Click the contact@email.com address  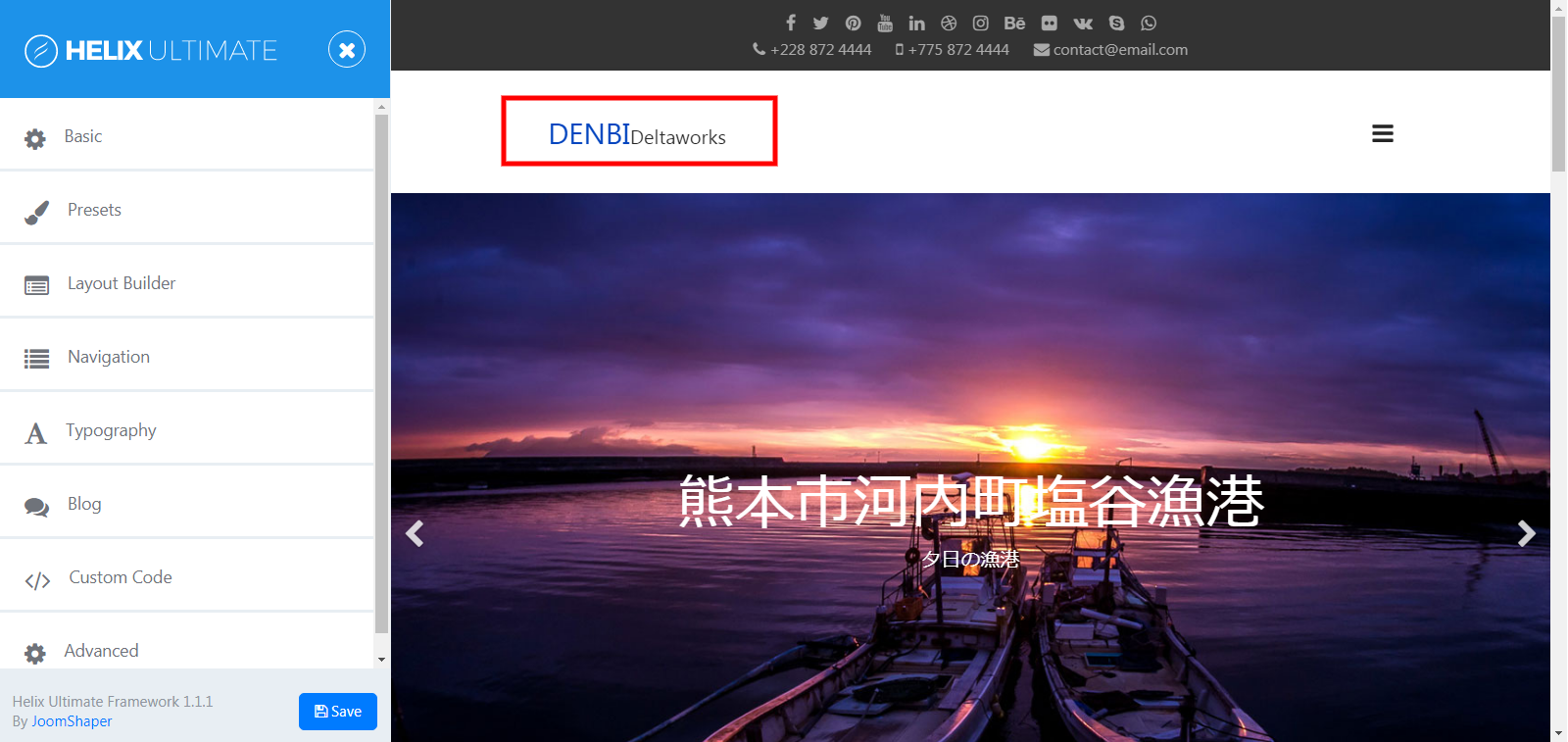pyautogui.click(x=1120, y=49)
